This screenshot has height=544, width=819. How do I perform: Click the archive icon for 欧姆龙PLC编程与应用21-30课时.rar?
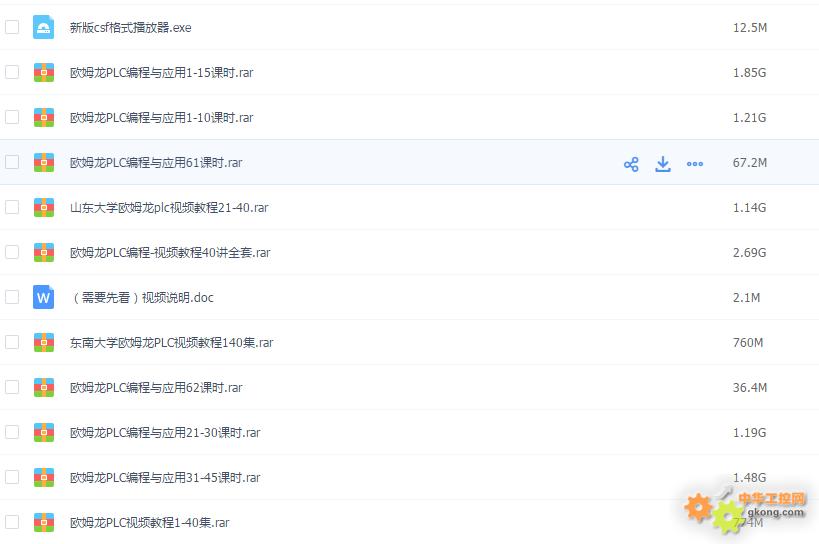coord(44,432)
